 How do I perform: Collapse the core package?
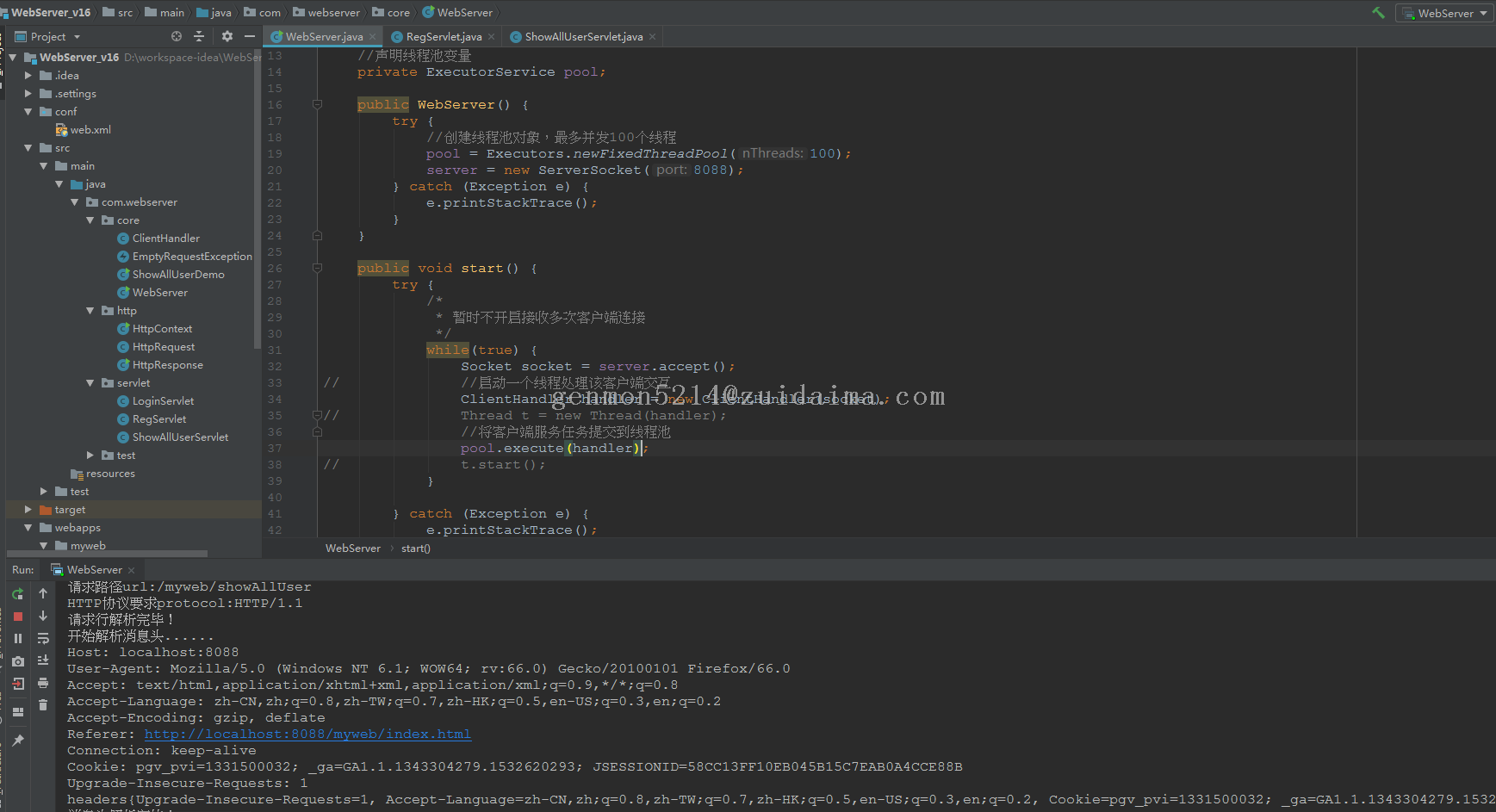click(90, 220)
